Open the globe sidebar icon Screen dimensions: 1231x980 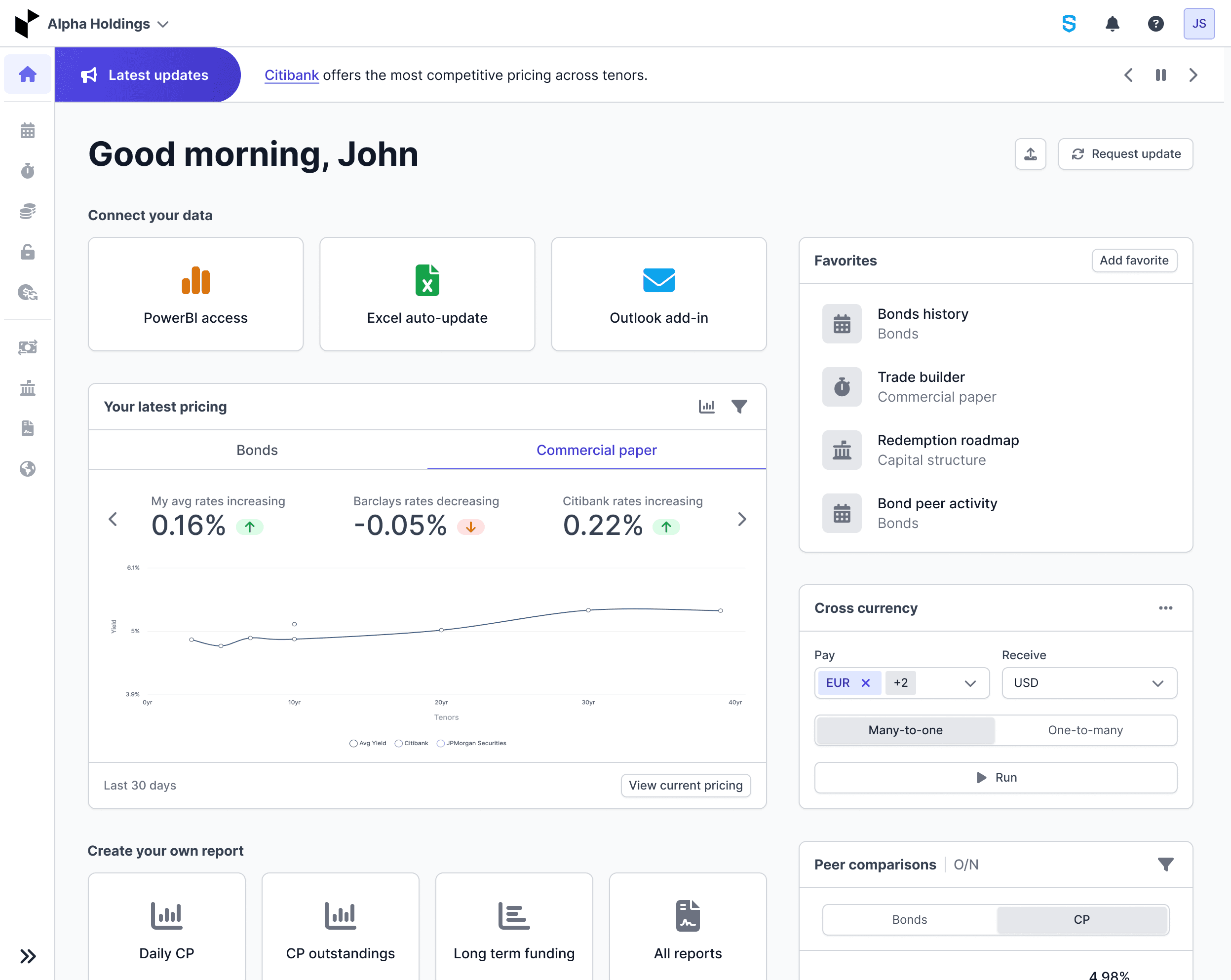pyautogui.click(x=28, y=469)
